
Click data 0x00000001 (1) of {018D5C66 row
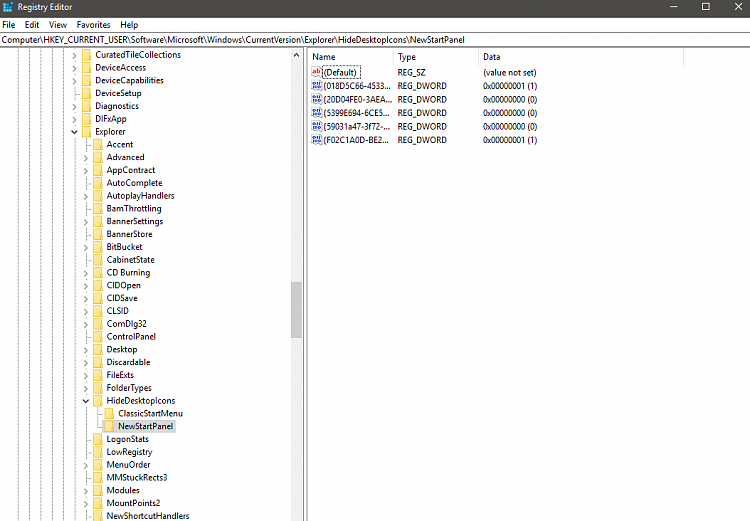(x=510, y=86)
